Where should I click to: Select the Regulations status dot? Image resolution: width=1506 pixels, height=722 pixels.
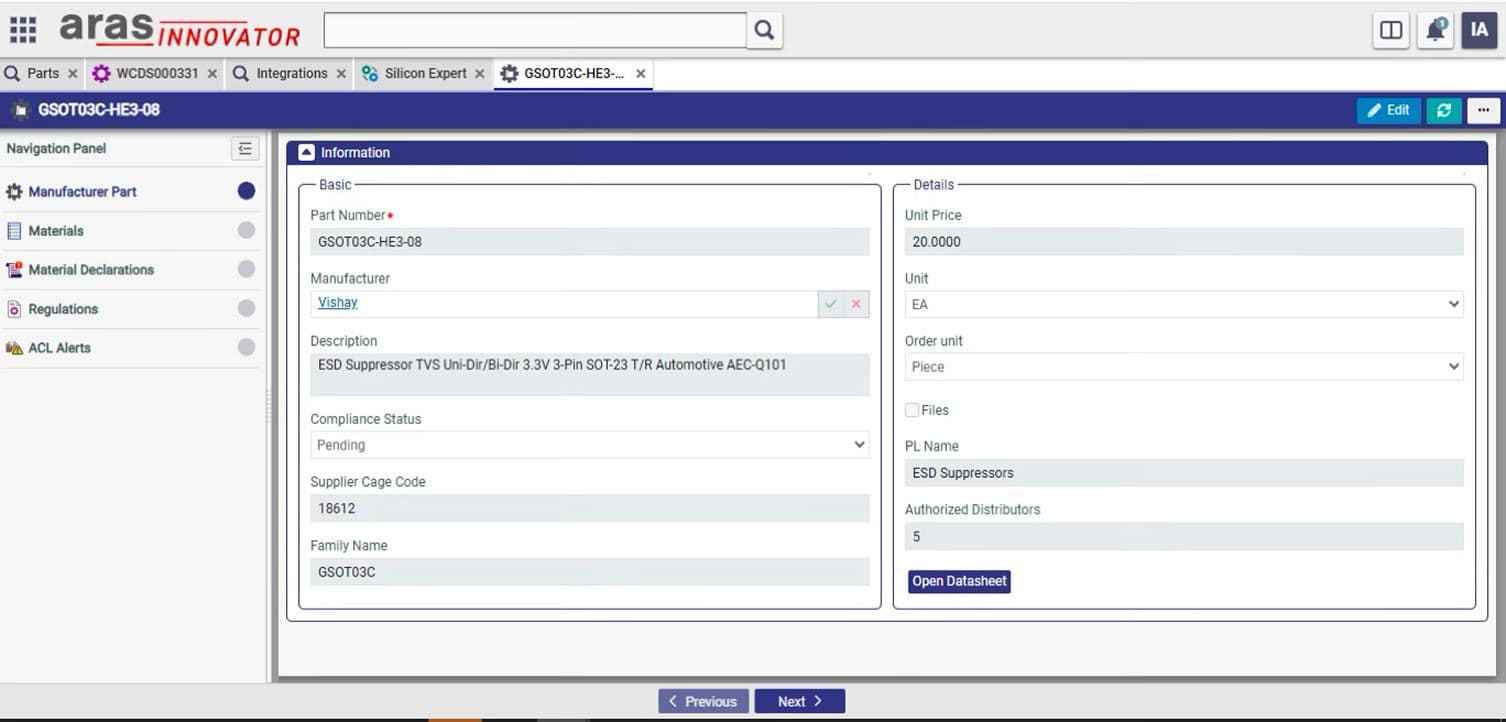246,308
